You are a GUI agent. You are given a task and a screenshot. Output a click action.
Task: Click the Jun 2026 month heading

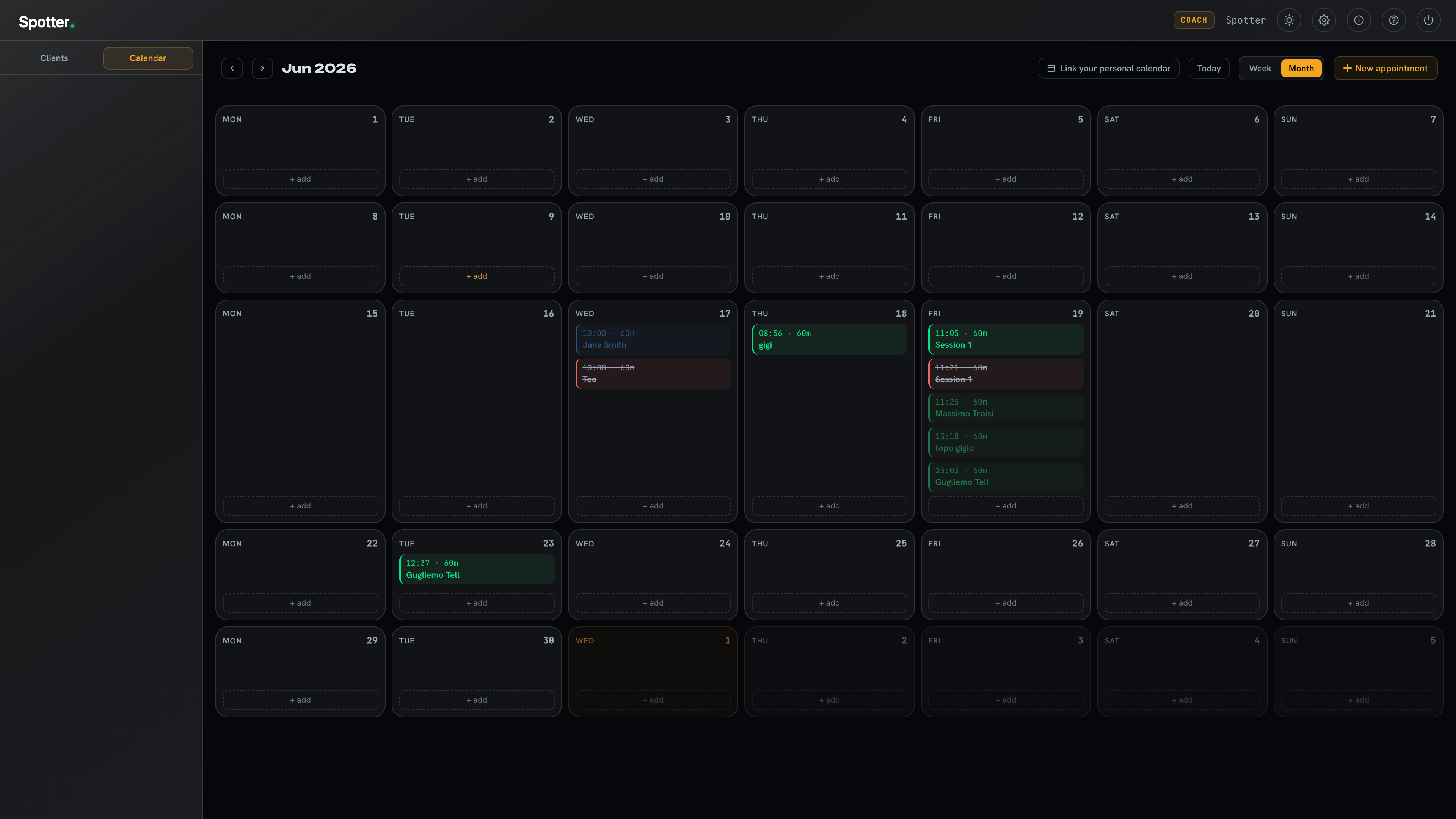click(x=319, y=68)
